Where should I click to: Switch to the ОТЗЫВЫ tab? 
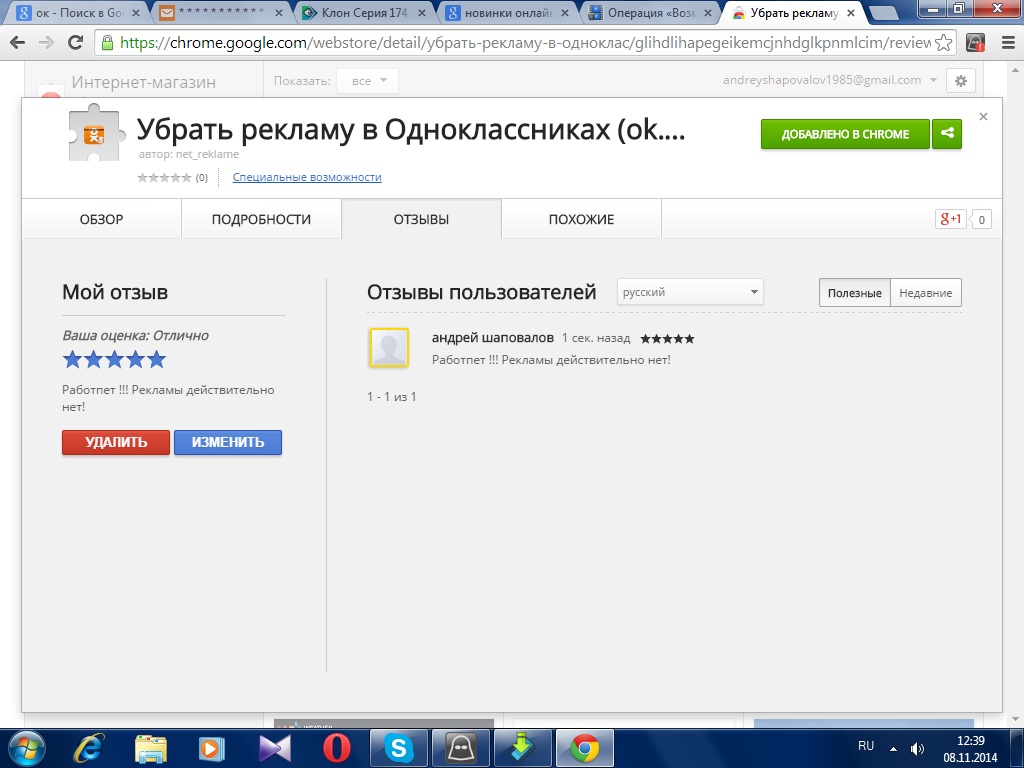[x=421, y=219]
